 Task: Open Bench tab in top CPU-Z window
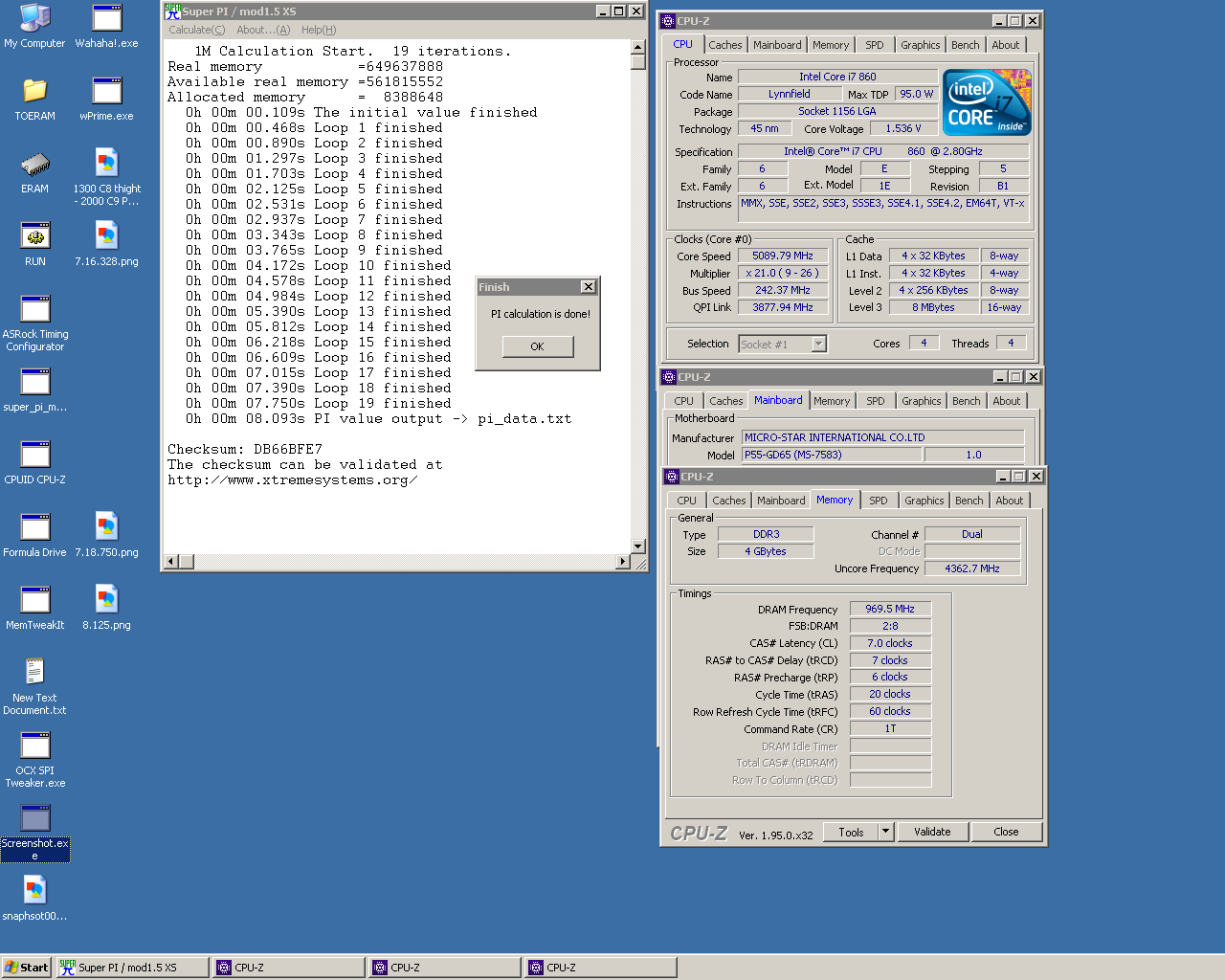(x=965, y=45)
